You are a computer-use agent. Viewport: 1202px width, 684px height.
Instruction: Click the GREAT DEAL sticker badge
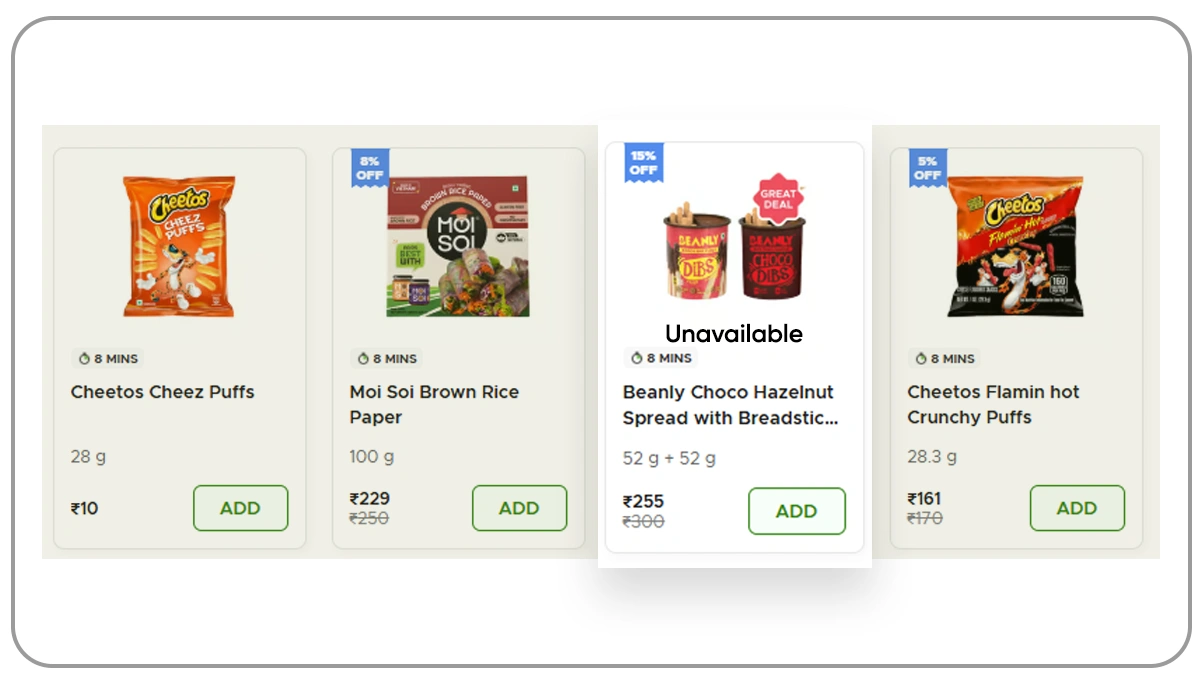(x=778, y=198)
